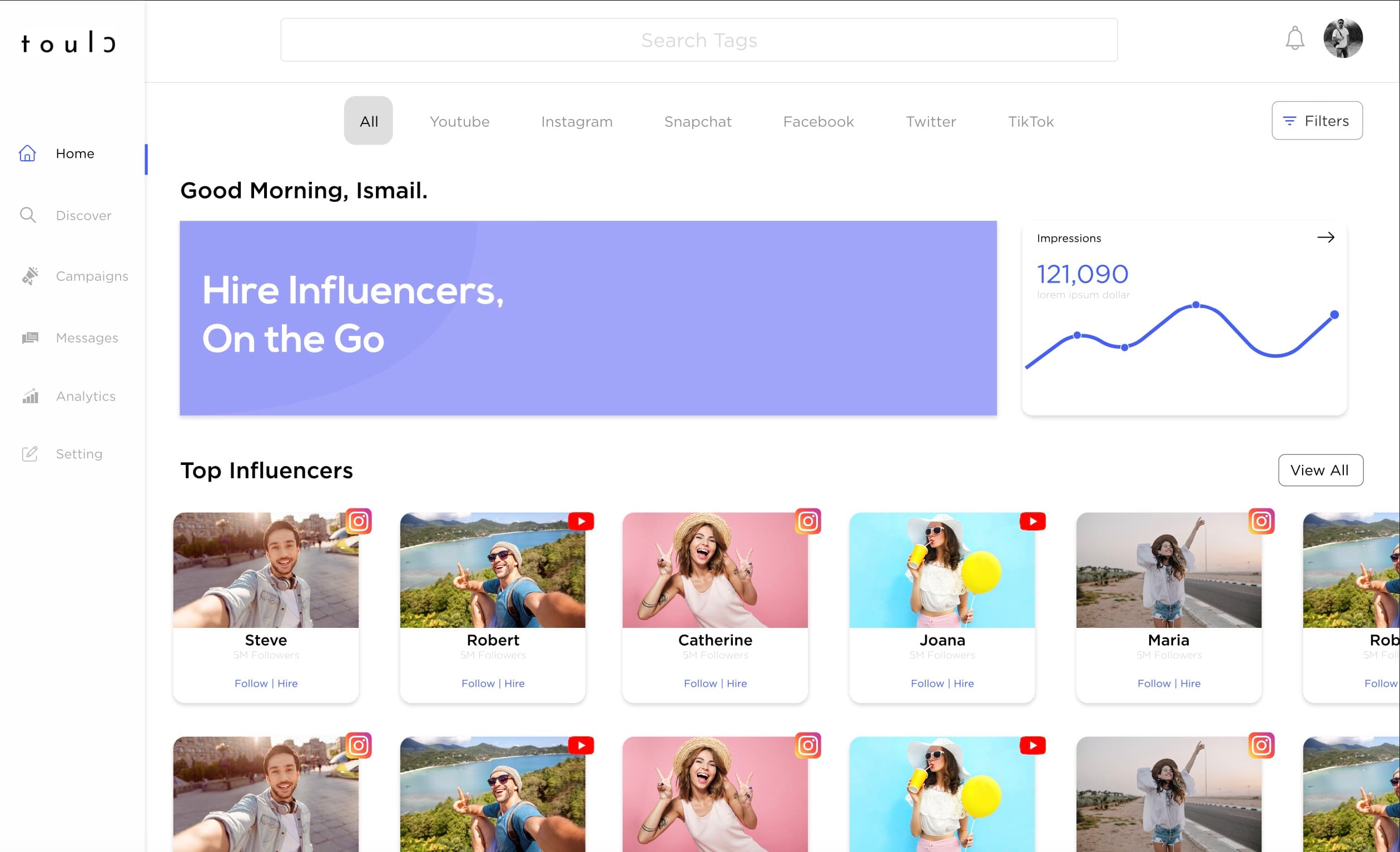View Analytics via the bar chart icon
This screenshot has width=1400, height=852.
click(x=29, y=396)
